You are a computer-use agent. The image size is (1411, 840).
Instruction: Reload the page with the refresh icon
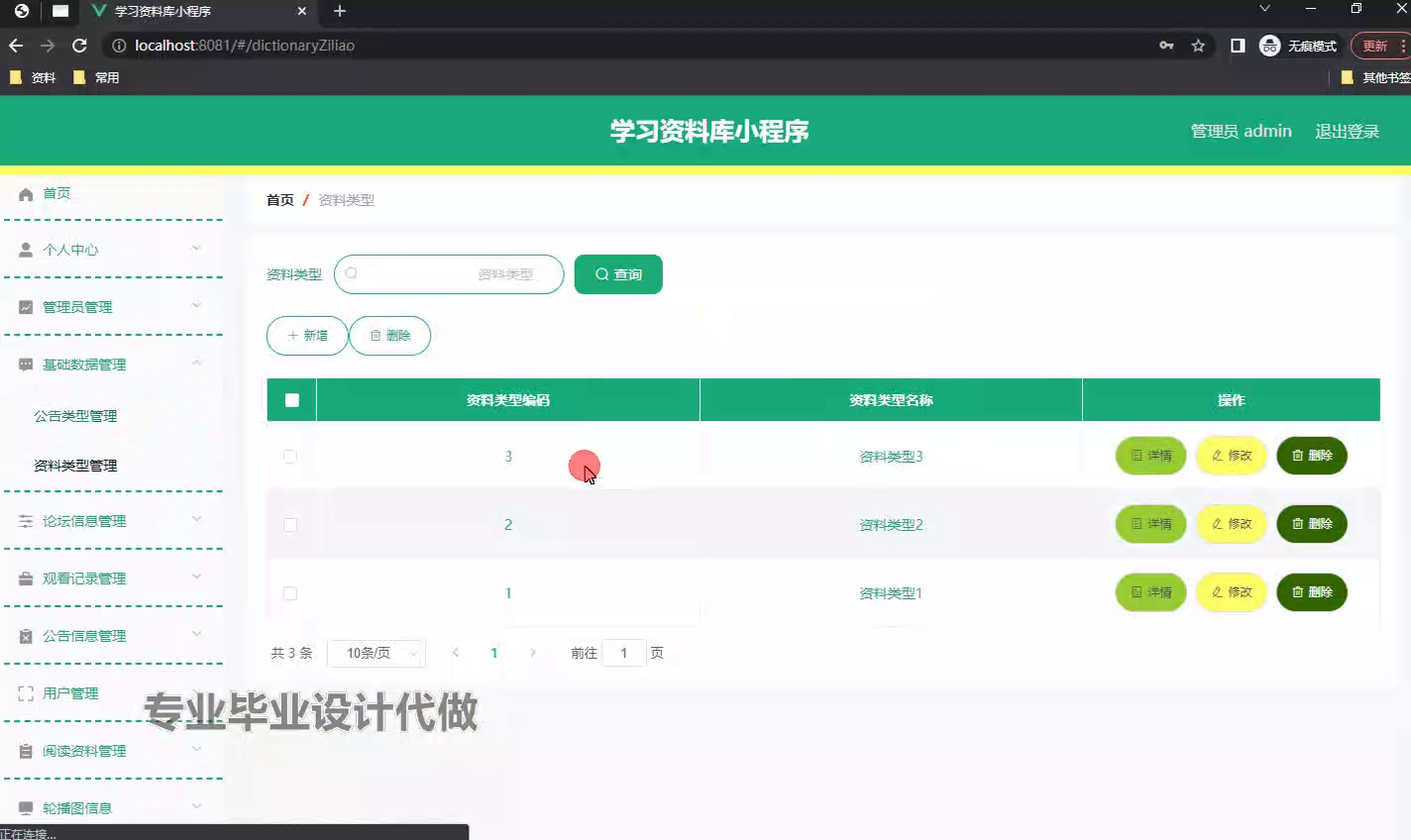point(80,46)
